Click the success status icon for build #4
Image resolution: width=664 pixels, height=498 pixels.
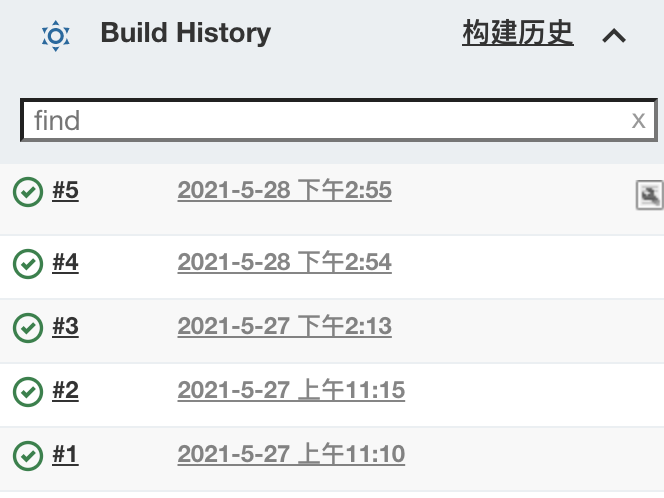point(28,264)
